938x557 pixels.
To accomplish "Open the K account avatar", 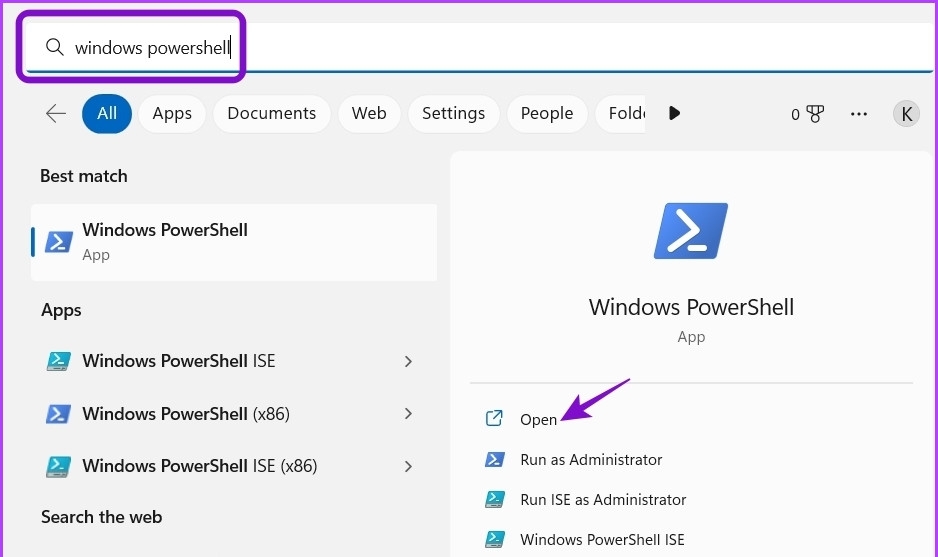I will (x=906, y=113).
